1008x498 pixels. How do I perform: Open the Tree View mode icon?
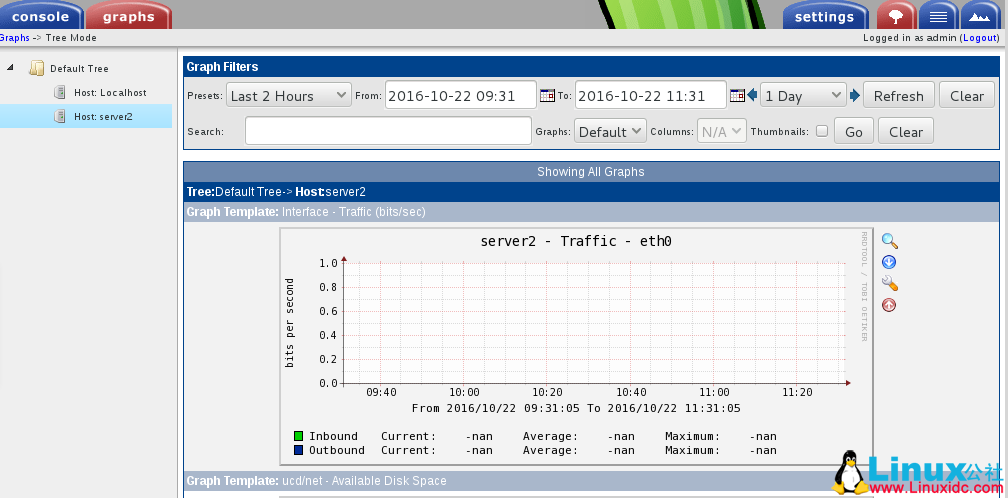pyautogui.click(x=896, y=16)
